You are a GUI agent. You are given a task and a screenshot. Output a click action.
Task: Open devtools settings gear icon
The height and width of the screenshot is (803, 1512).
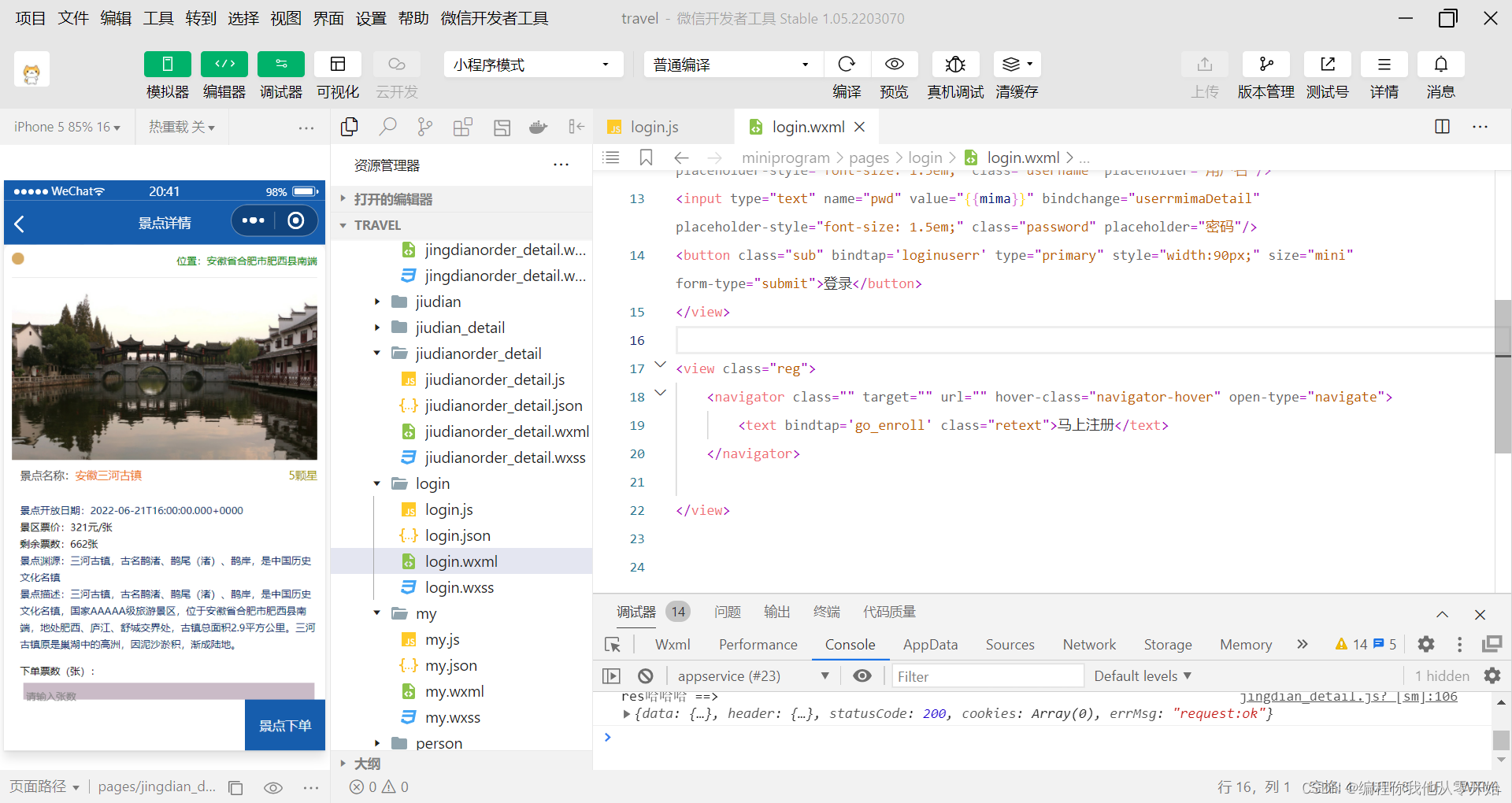click(1426, 645)
